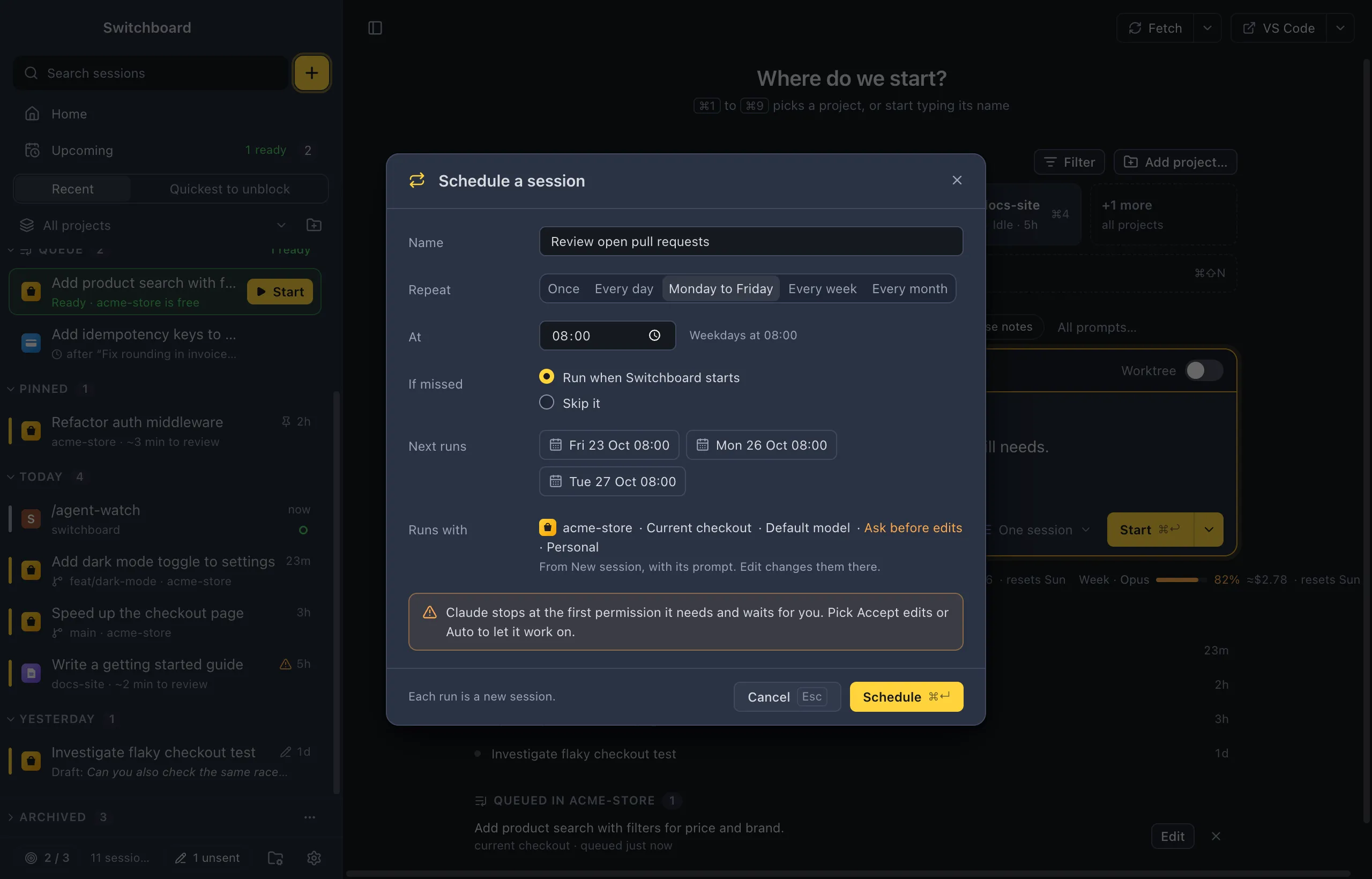This screenshot has height=879, width=1372.
Task: Open the Start button dropdown arrow
Action: click(1208, 529)
